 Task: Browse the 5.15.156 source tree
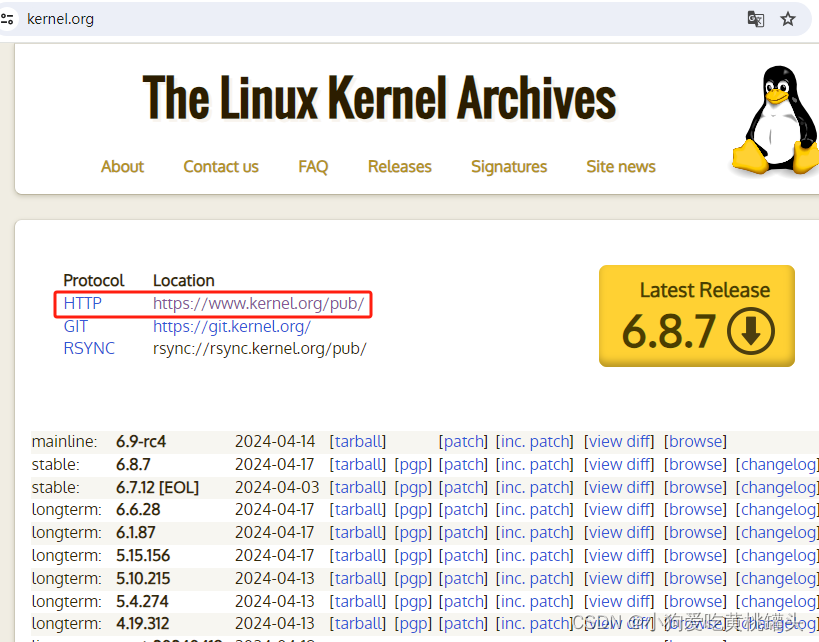click(694, 555)
